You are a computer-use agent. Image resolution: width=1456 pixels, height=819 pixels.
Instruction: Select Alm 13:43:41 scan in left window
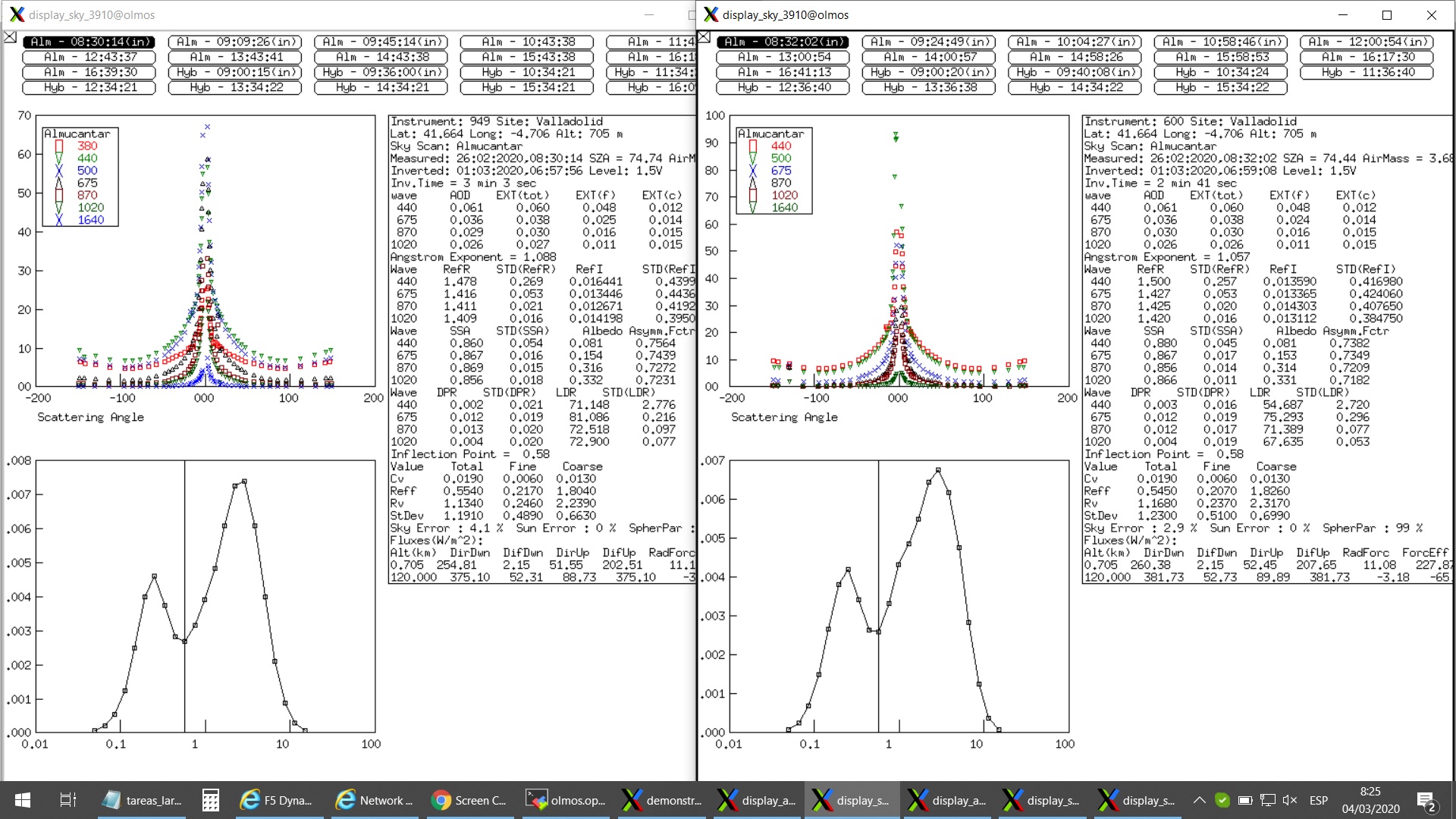point(235,57)
